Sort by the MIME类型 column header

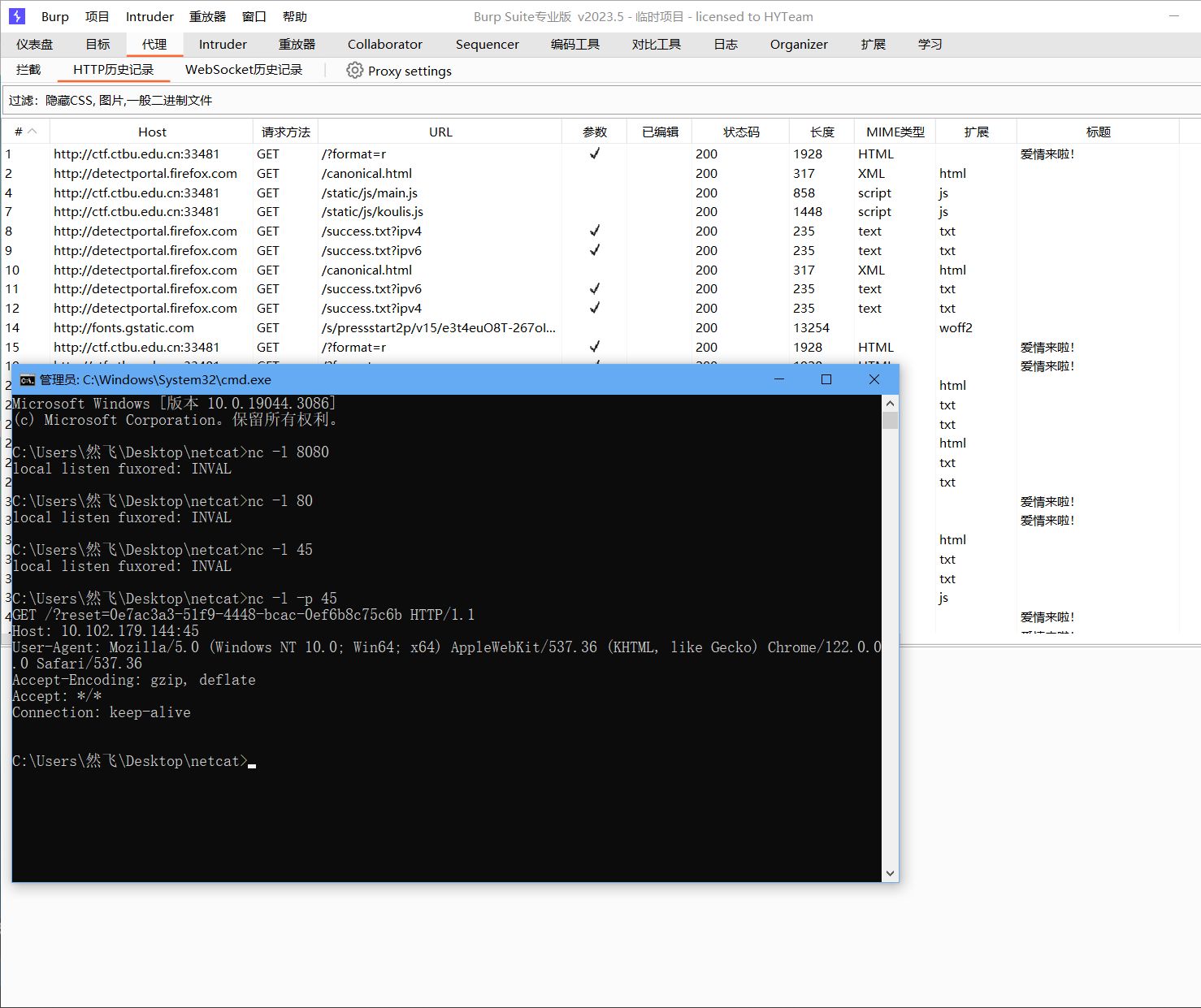click(x=895, y=132)
